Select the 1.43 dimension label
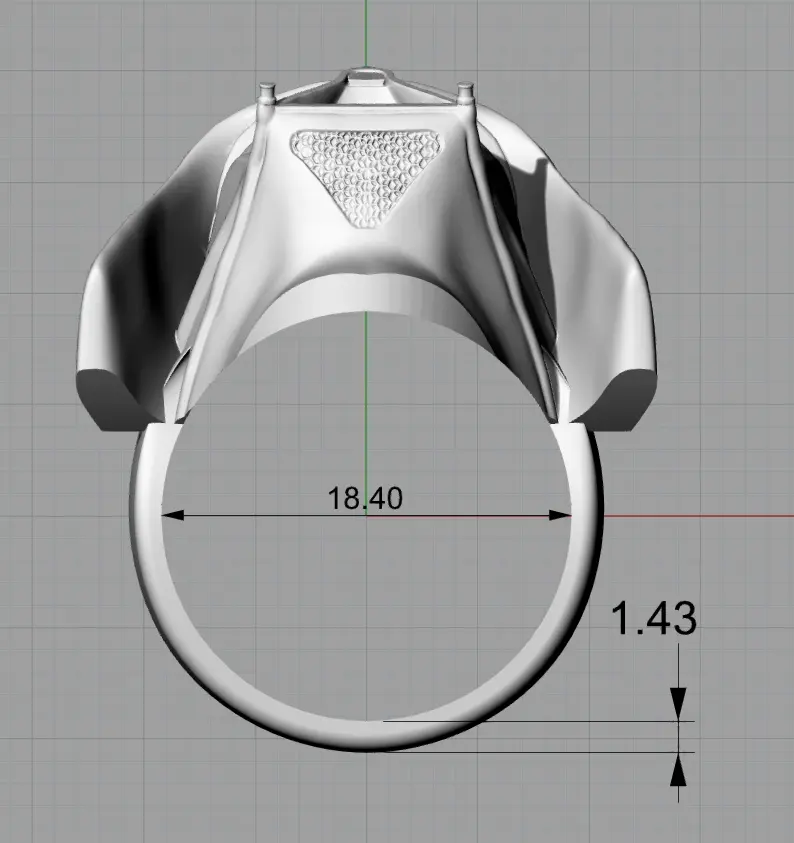The height and width of the screenshot is (843, 794). (x=652, y=620)
